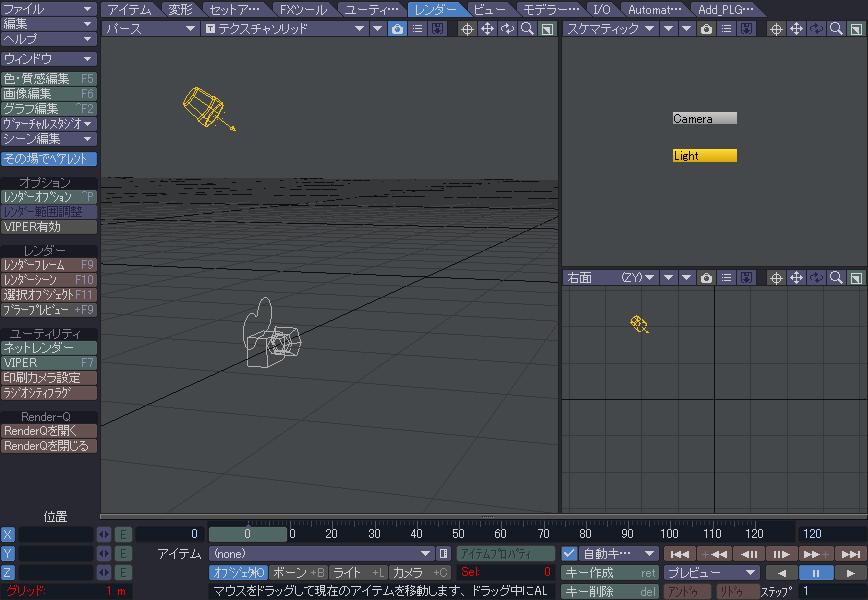Click item picker icon beside (none) dropdown

(x=443, y=554)
